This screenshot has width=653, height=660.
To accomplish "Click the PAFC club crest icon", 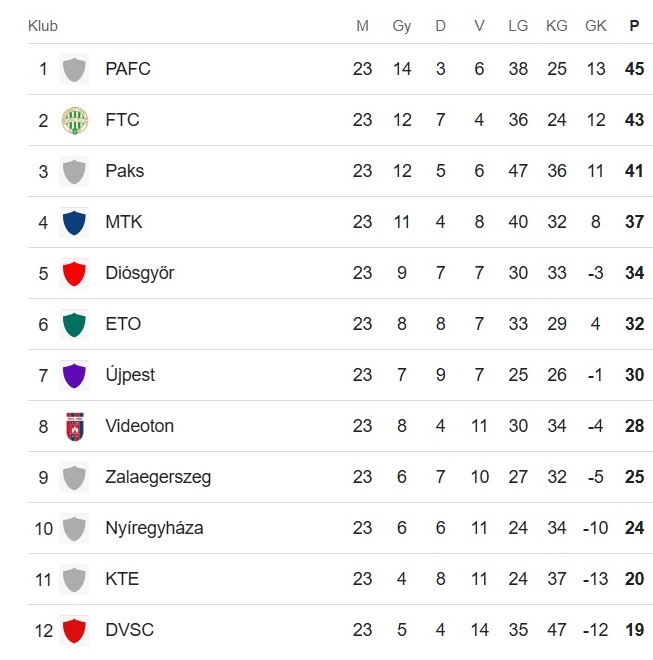I will click(74, 70).
